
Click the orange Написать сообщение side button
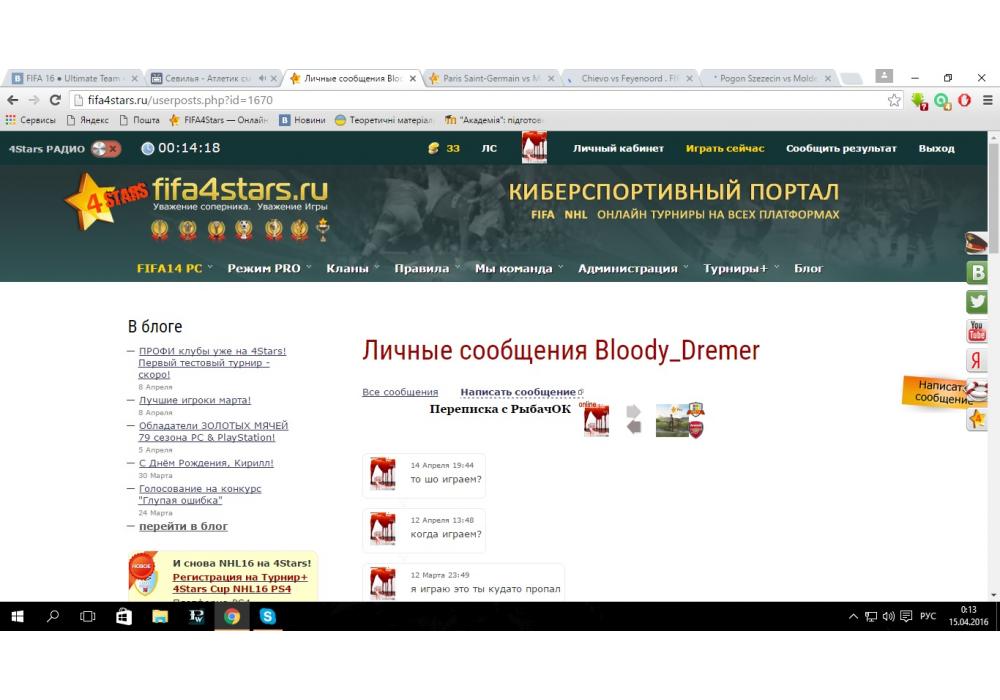940,392
